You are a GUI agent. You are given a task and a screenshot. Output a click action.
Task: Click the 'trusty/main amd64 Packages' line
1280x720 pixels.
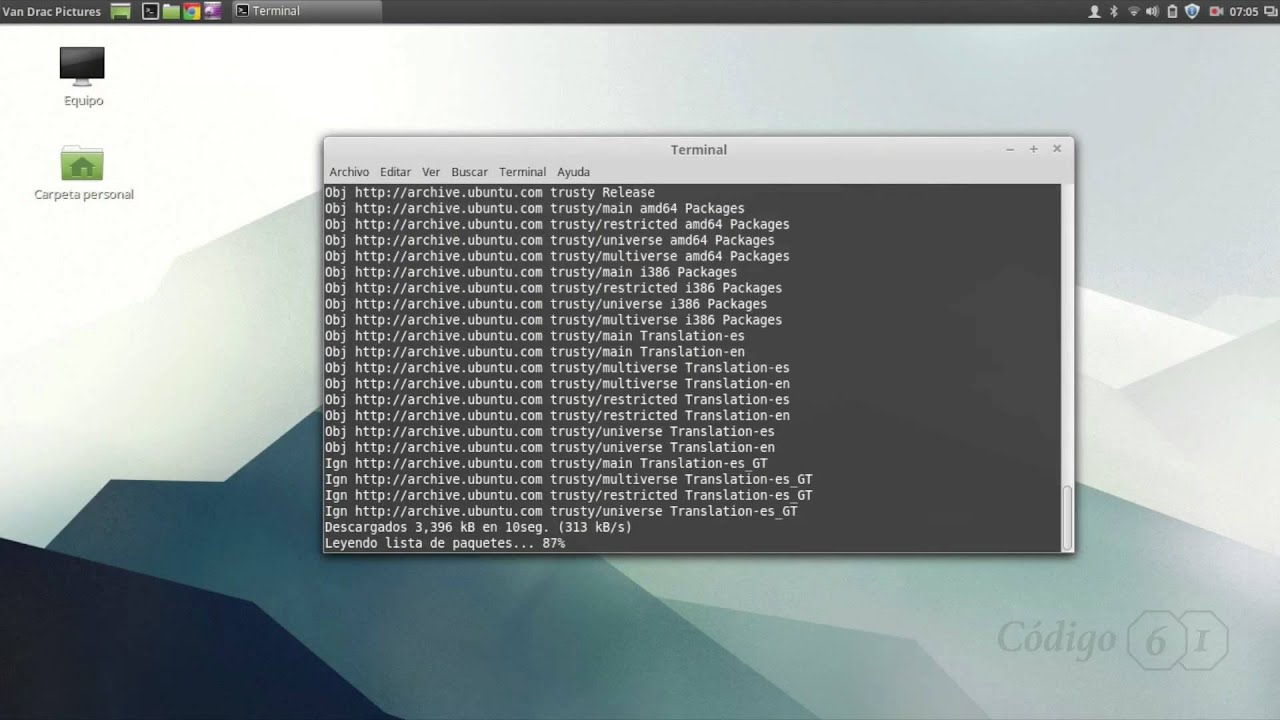[x=535, y=208]
